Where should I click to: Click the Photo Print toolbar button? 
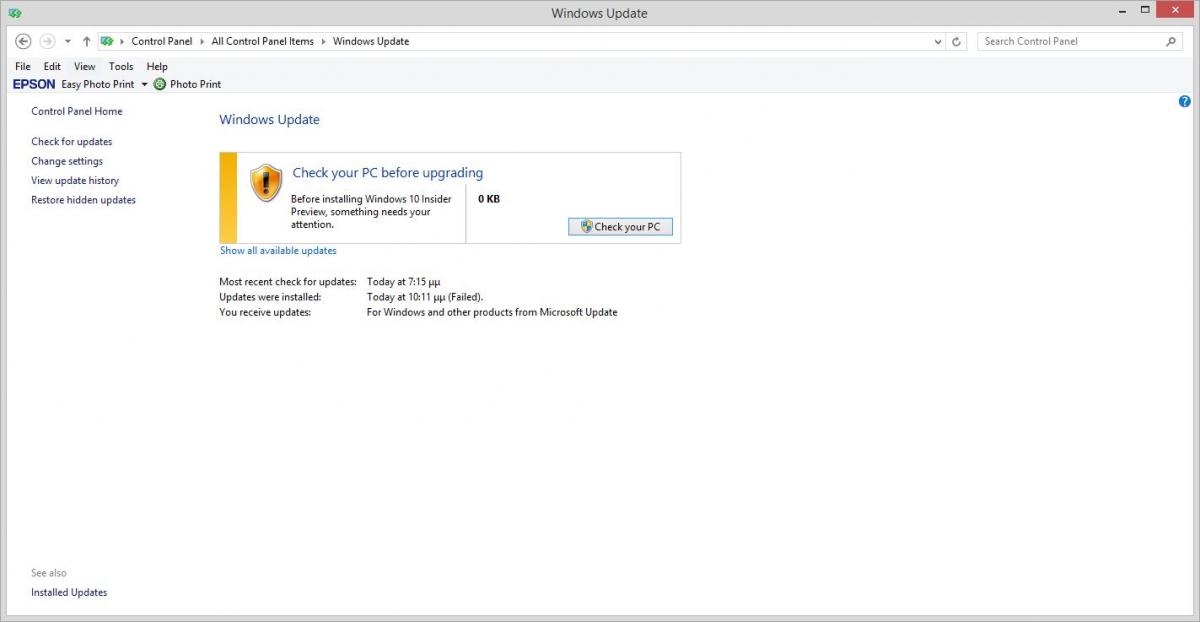coord(187,84)
